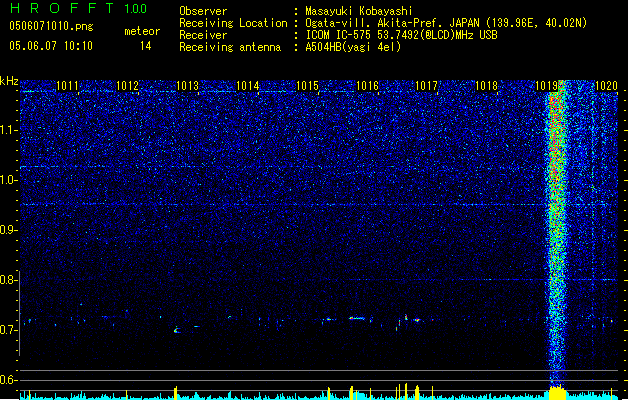This screenshot has height=400, width=629.
Task: Click the 1019 time marker
Action: pyautogui.click(x=547, y=86)
